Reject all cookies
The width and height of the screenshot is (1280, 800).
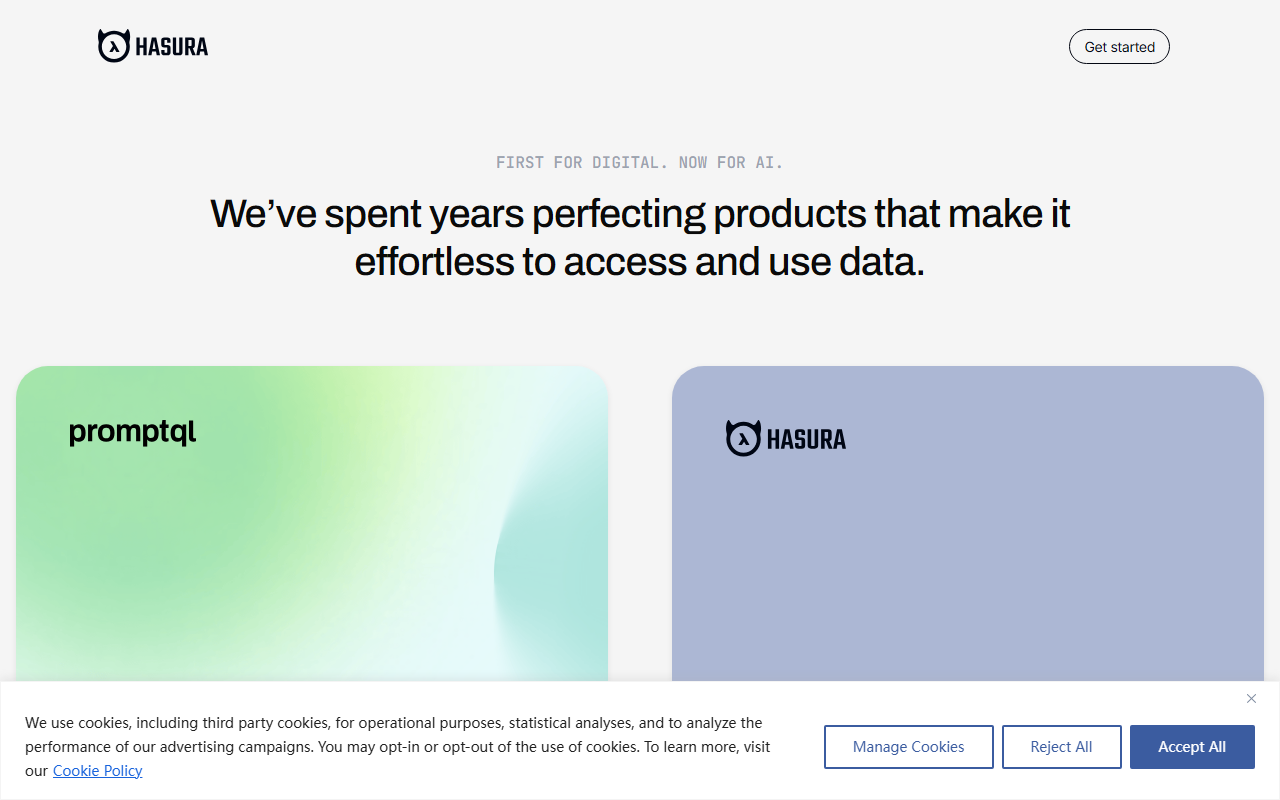click(x=1061, y=747)
